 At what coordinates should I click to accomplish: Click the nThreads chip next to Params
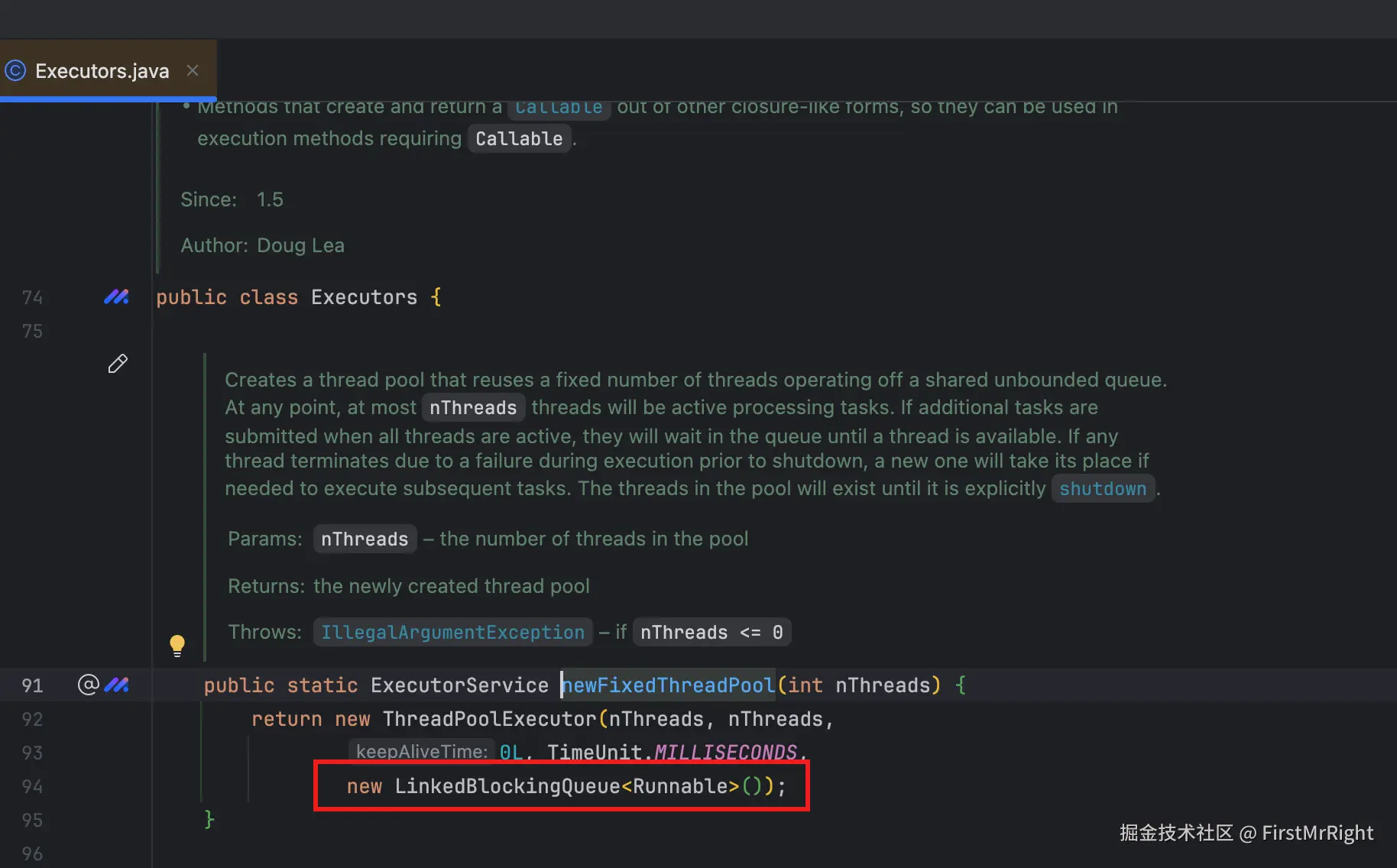(x=365, y=539)
